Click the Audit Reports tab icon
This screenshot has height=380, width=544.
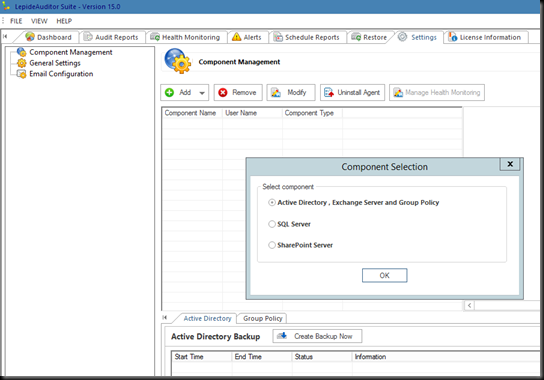coord(88,37)
